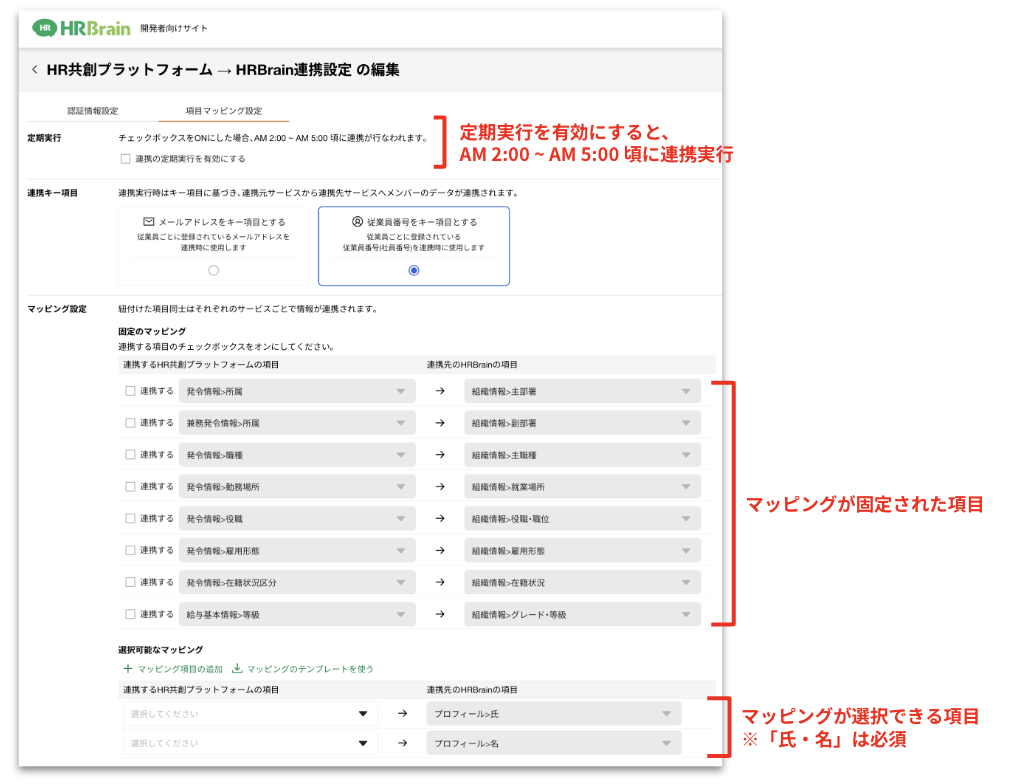The image size is (1024, 784).
Task: Open the プロフィール>名 destination dropdown
Action: 554,743
